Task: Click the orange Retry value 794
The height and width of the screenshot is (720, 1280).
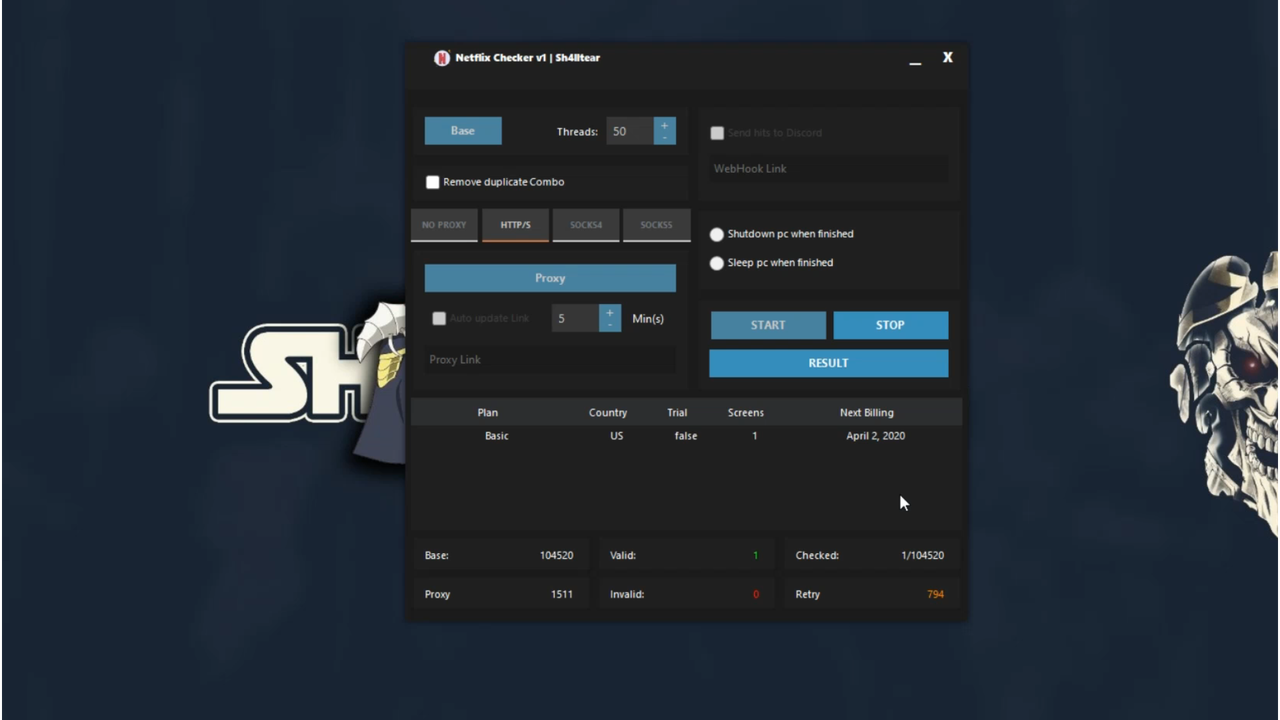Action: click(x=936, y=594)
